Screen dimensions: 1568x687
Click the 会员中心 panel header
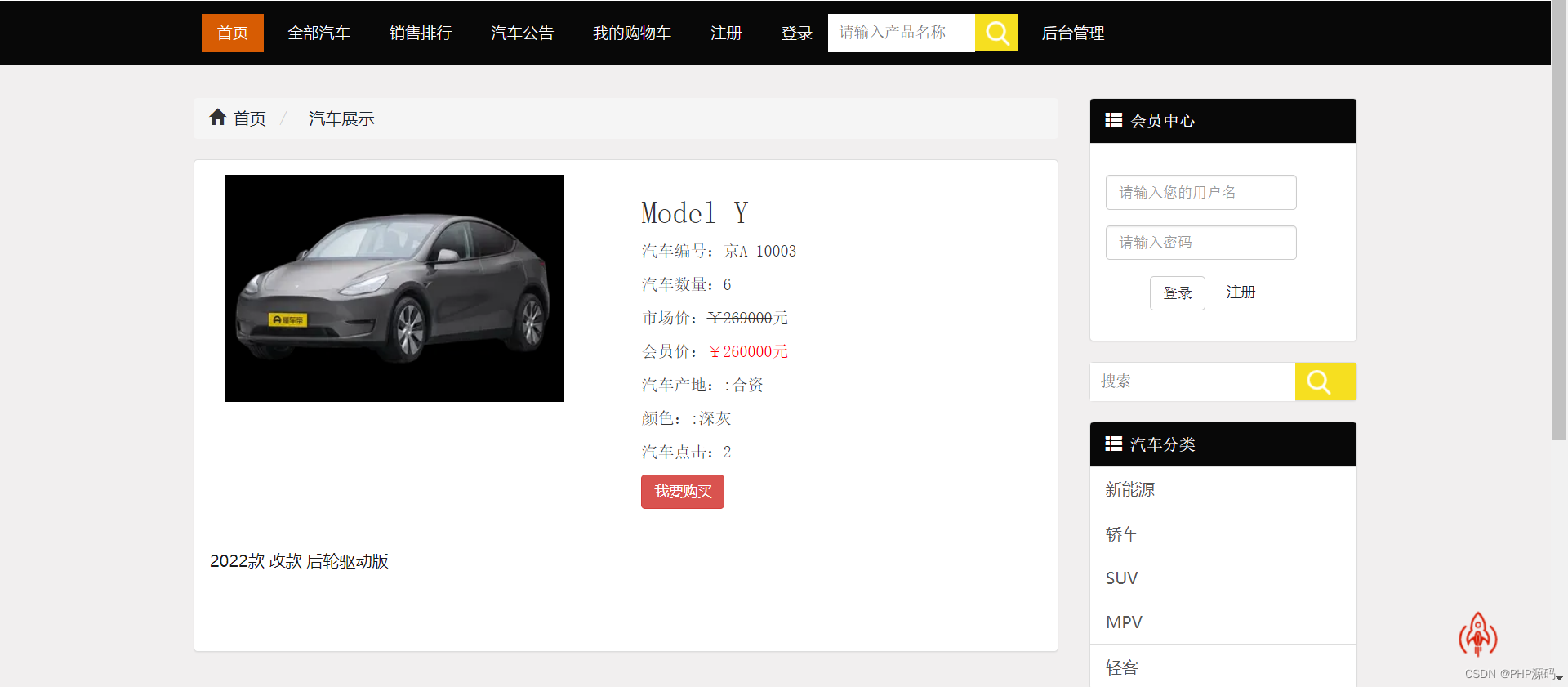[1223, 121]
